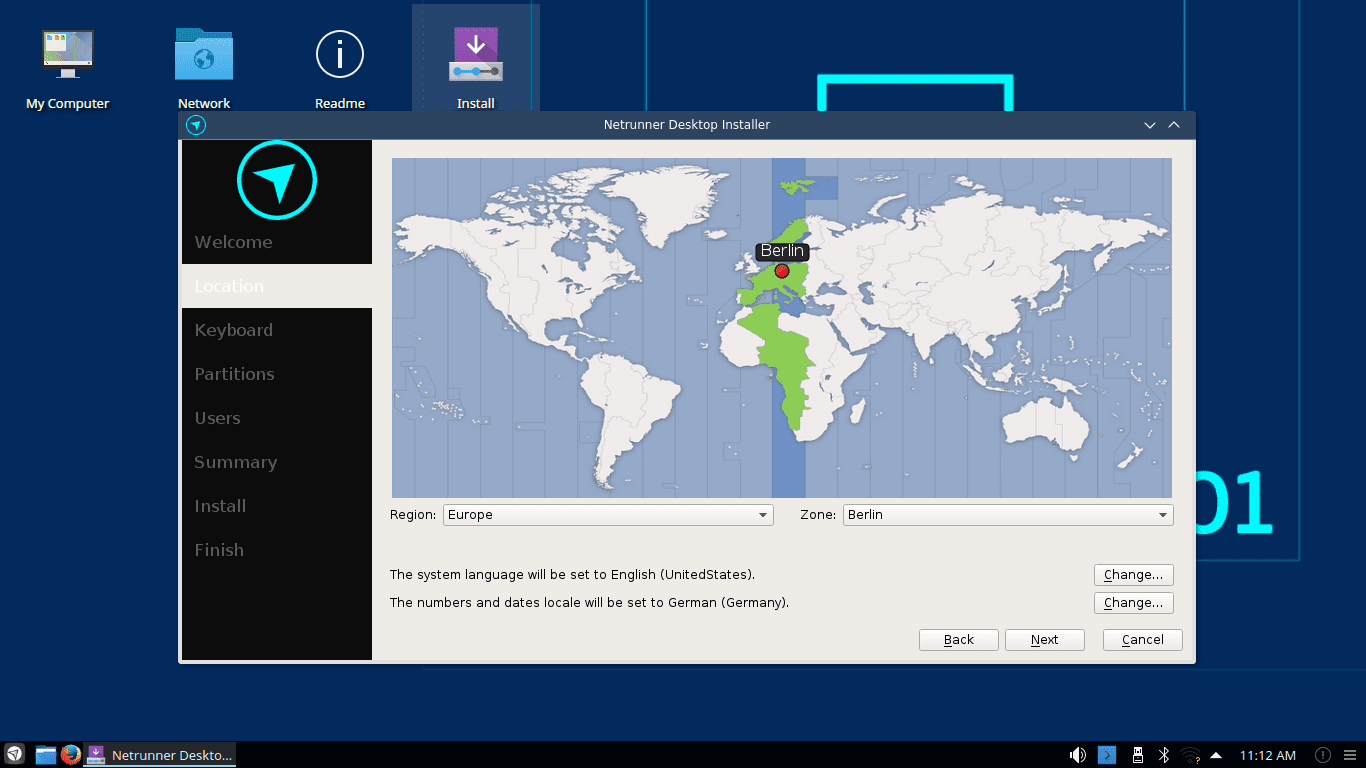Screen dimensions: 1366x768
Task: Change the numbers and dates locale
Action: [x=1133, y=603]
